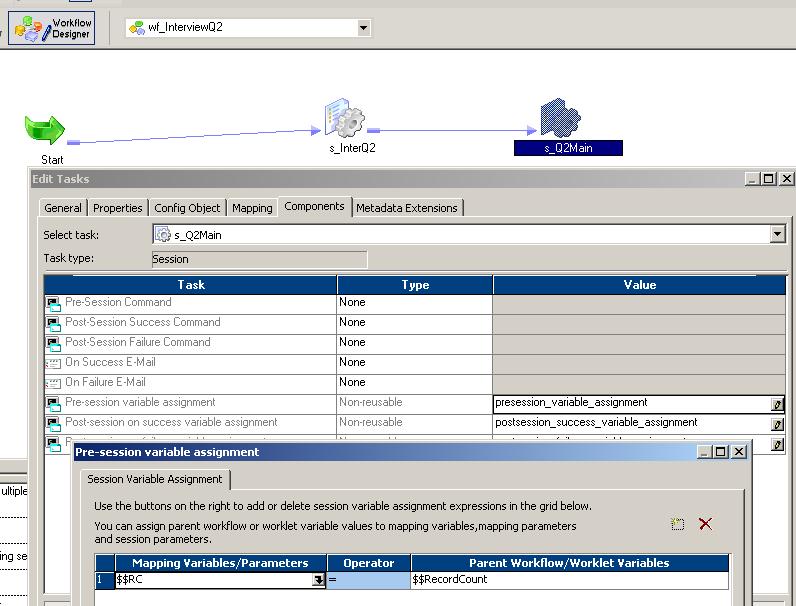Image resolution: width=796 pixels, height=606 pixels.
Task: Click the Mapping Variables/Parameters column header
Action: [220, 563]
